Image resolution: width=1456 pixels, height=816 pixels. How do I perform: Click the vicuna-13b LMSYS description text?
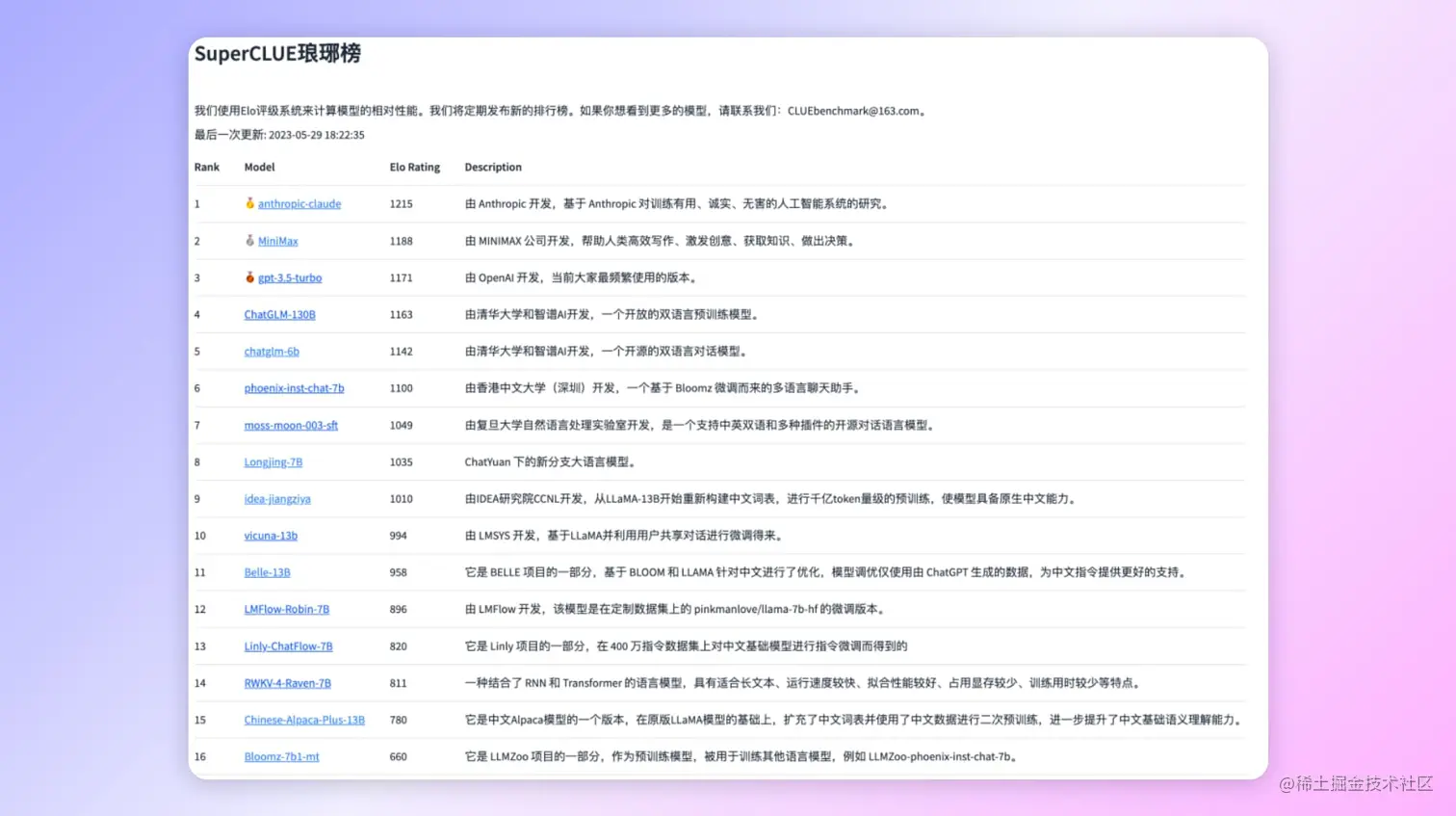(x=626, y=536)
